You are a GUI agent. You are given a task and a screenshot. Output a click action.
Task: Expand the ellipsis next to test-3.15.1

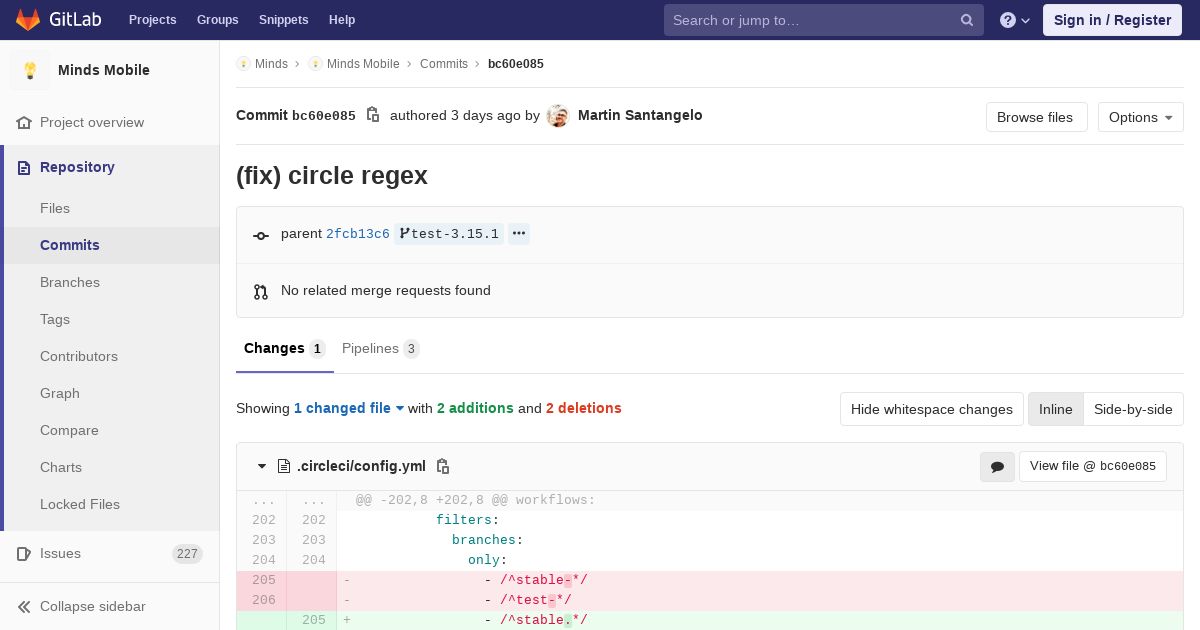[518, 234]
